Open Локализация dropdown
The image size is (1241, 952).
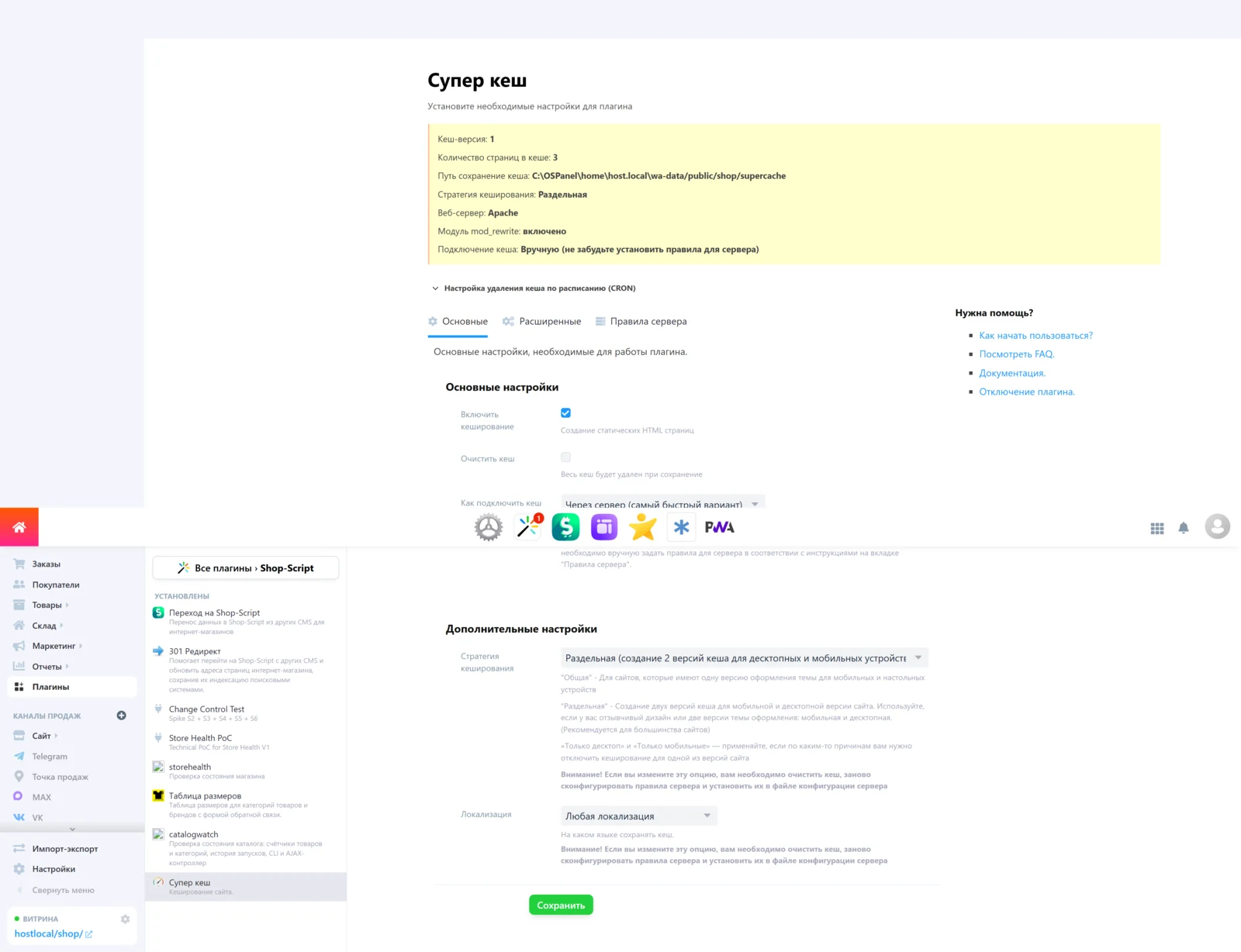coord(639,816)
